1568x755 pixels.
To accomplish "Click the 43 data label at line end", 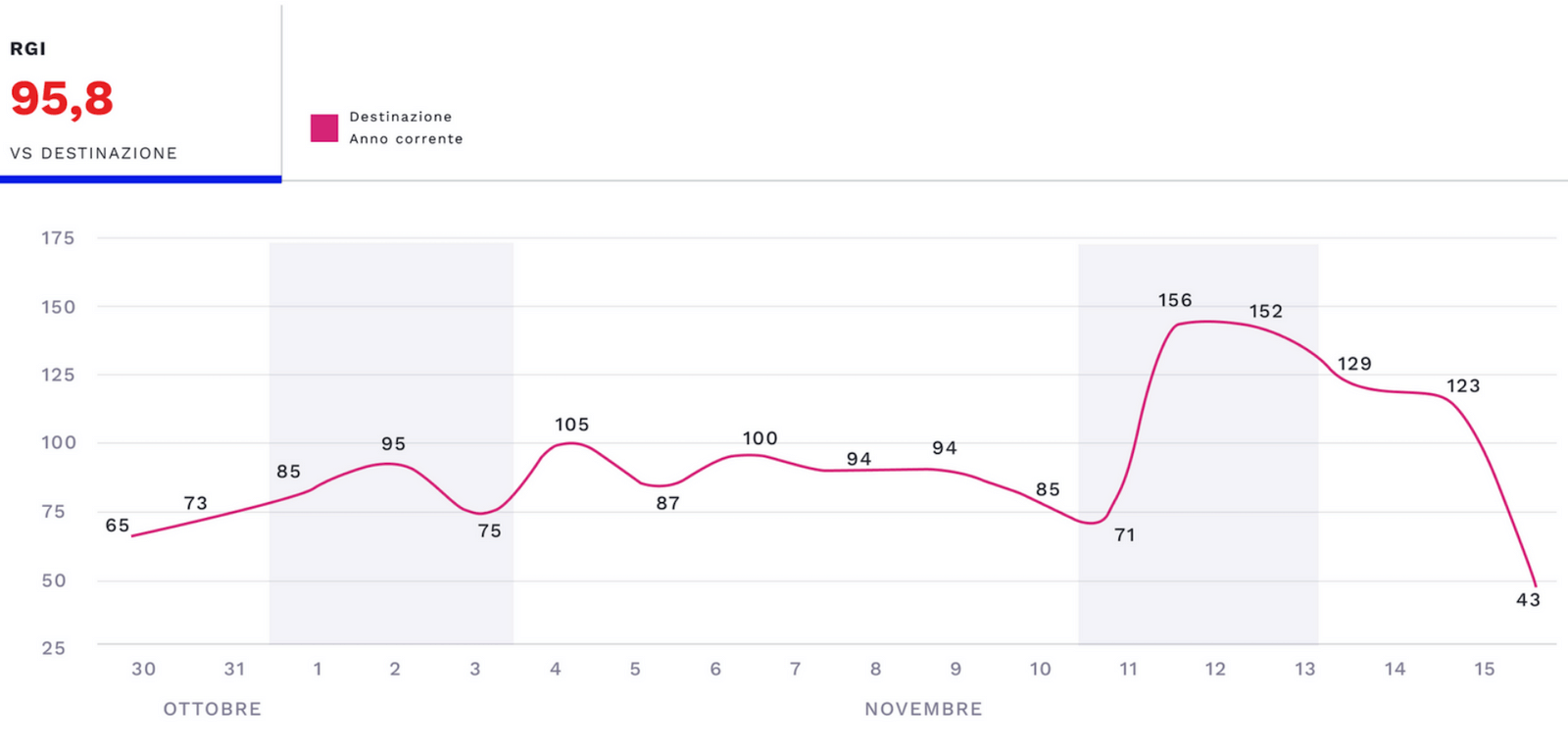I will pos(1528,600).
